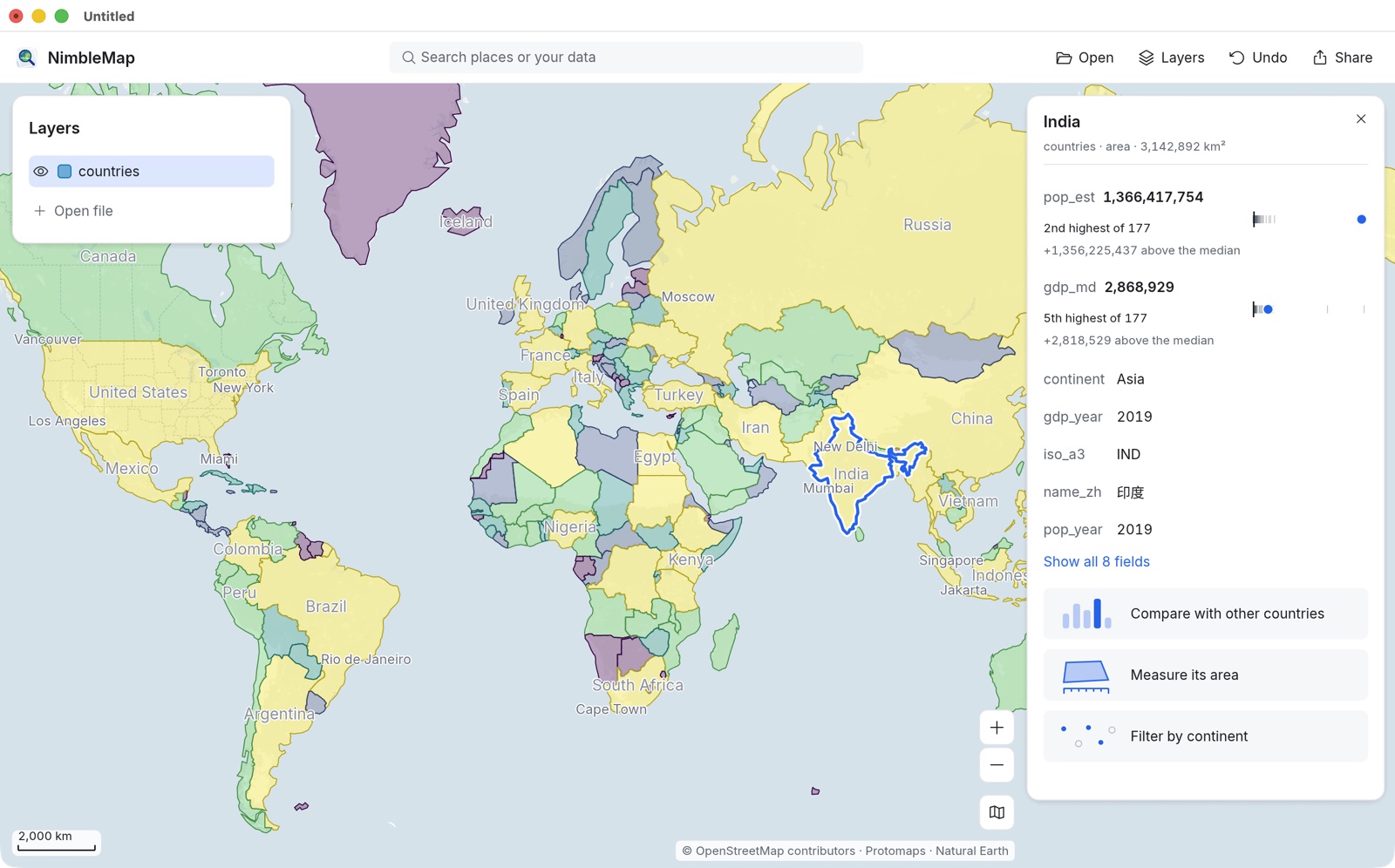Click the Egypt map label
Screen dimensions: 1395x868
(x=654, y=457)
